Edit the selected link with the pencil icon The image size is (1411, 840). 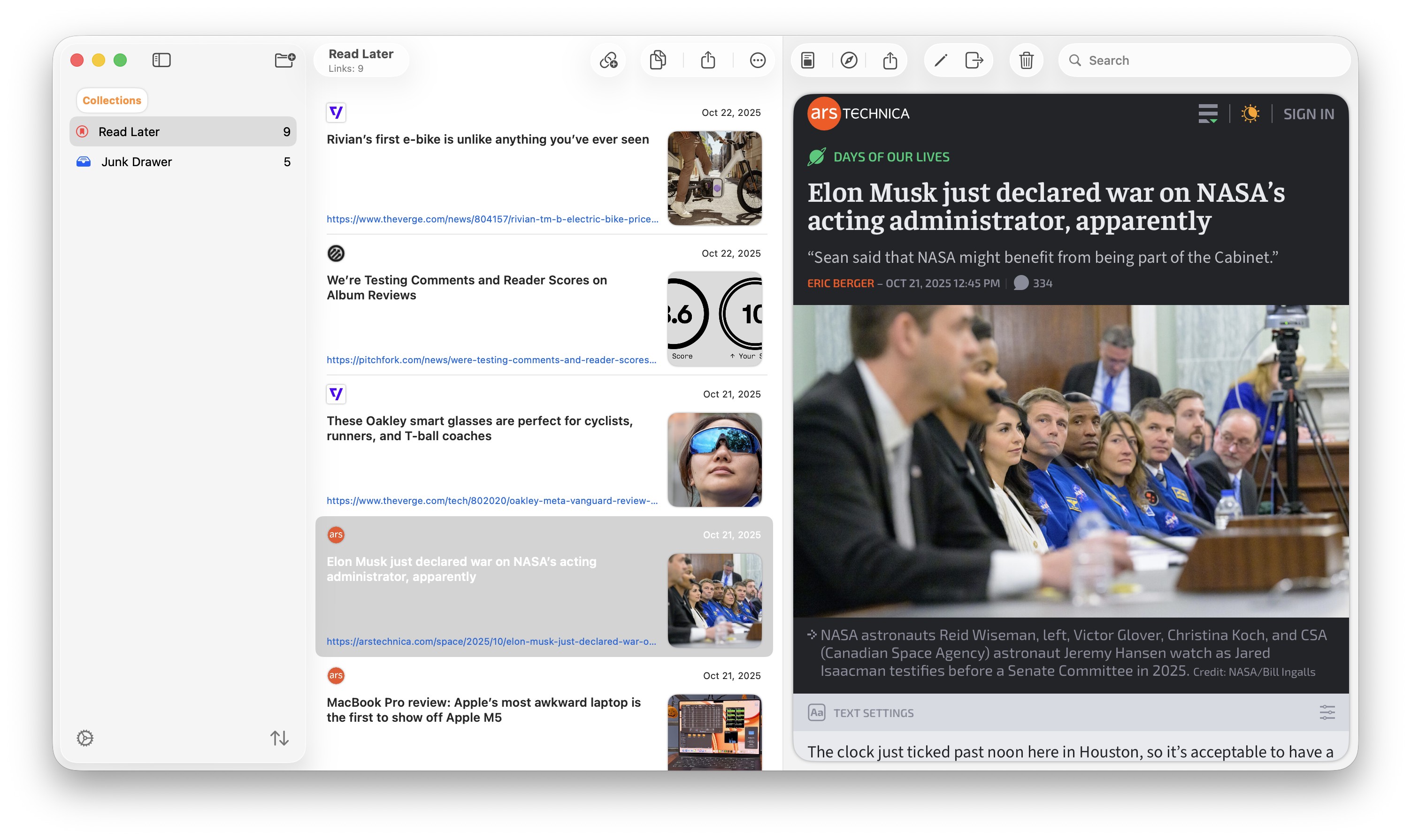pyautogui.click(x=942, y=60)
